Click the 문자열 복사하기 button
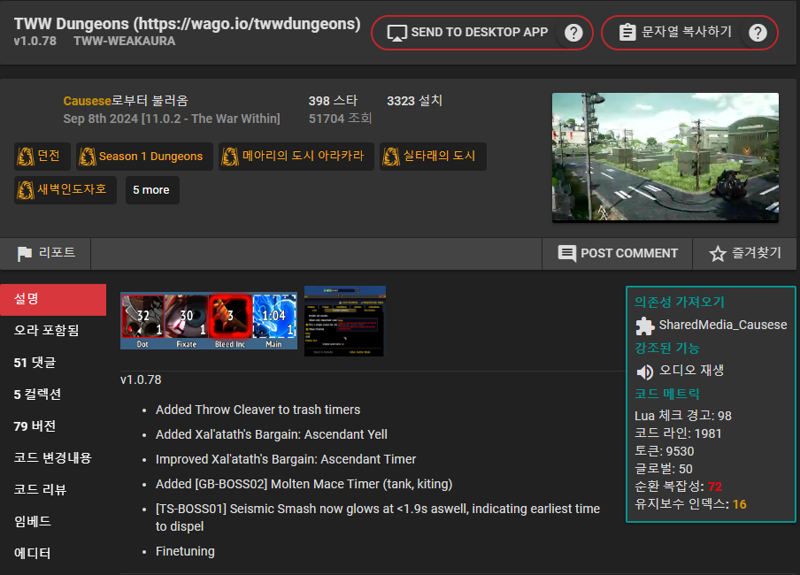Image resolution: width=800 pixels, height=575 pixels. [x=690, y=33]
